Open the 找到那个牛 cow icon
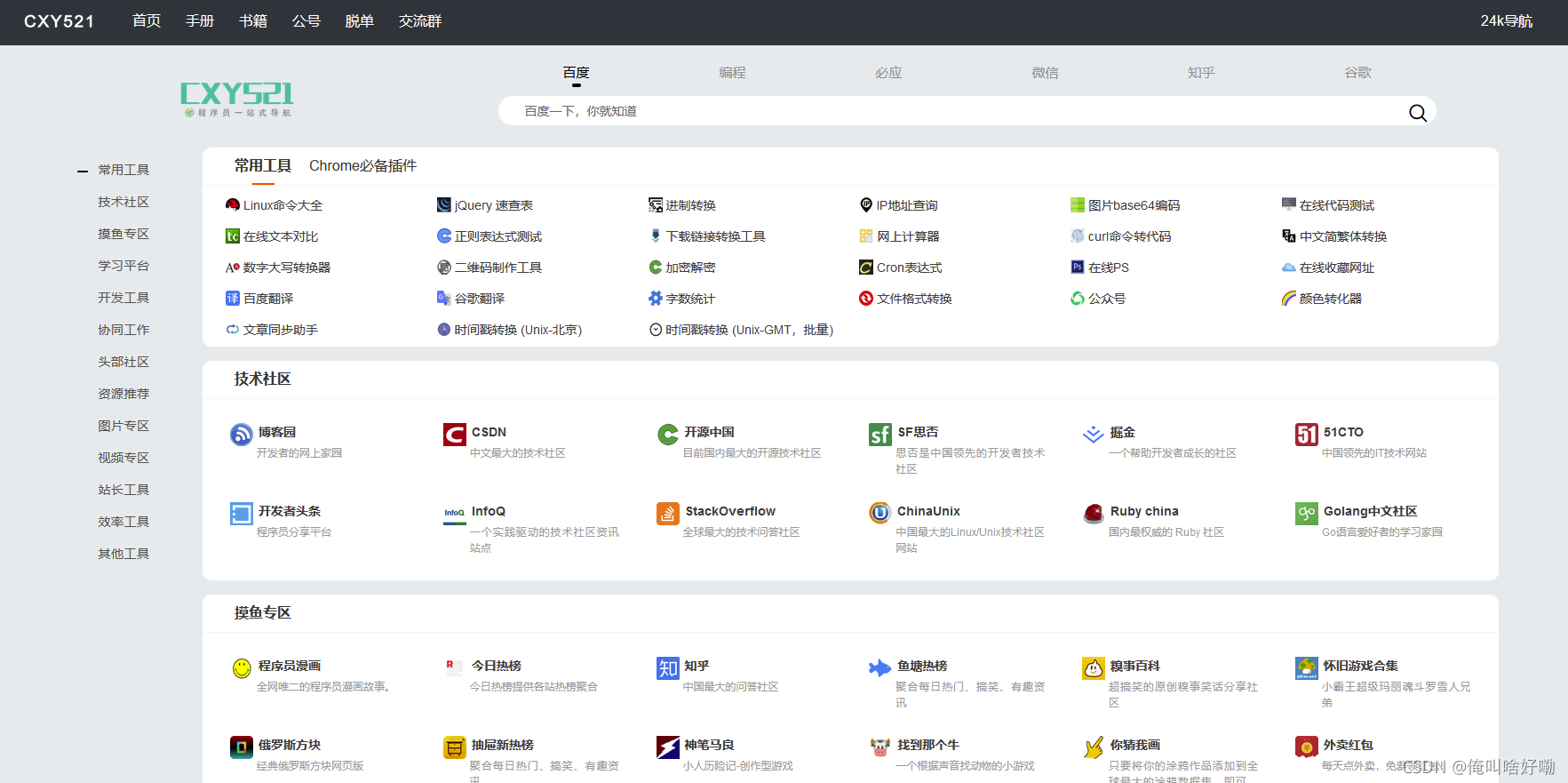 [x=880, y=747]
